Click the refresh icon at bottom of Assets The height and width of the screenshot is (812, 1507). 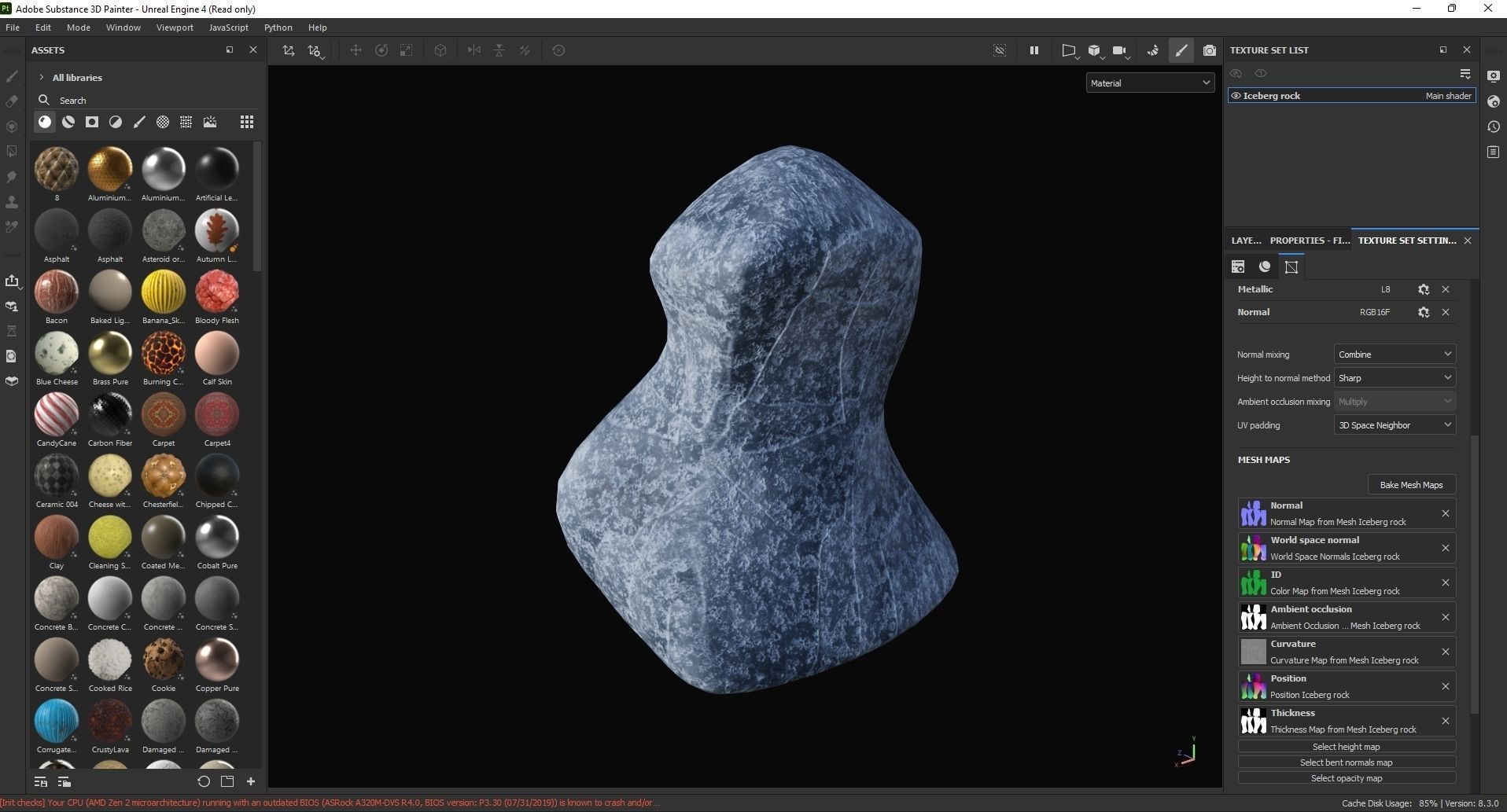click(204, 781)
